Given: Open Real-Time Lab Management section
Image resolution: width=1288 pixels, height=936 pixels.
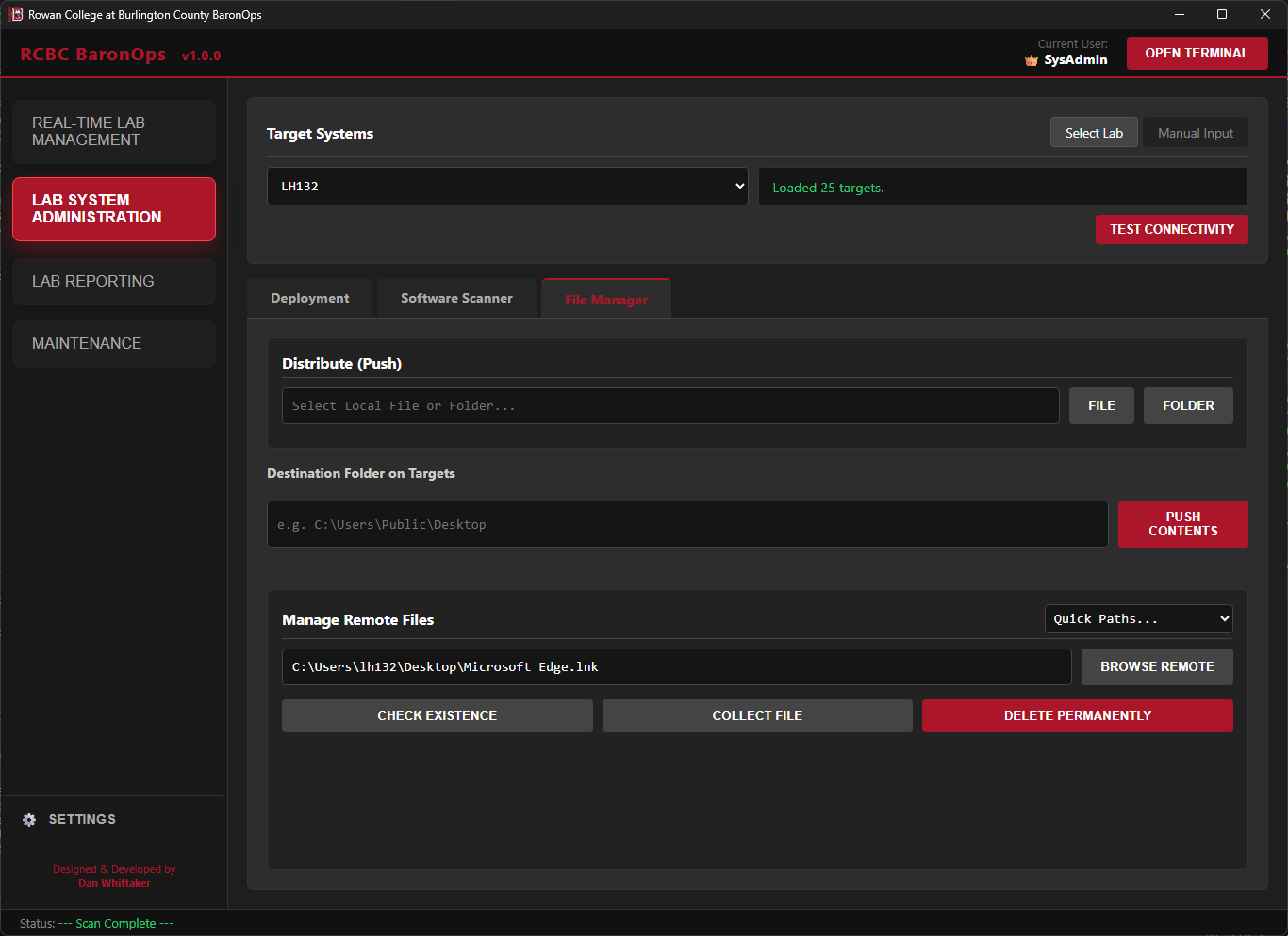Looking at the screenshot, I should click(113, 131).
